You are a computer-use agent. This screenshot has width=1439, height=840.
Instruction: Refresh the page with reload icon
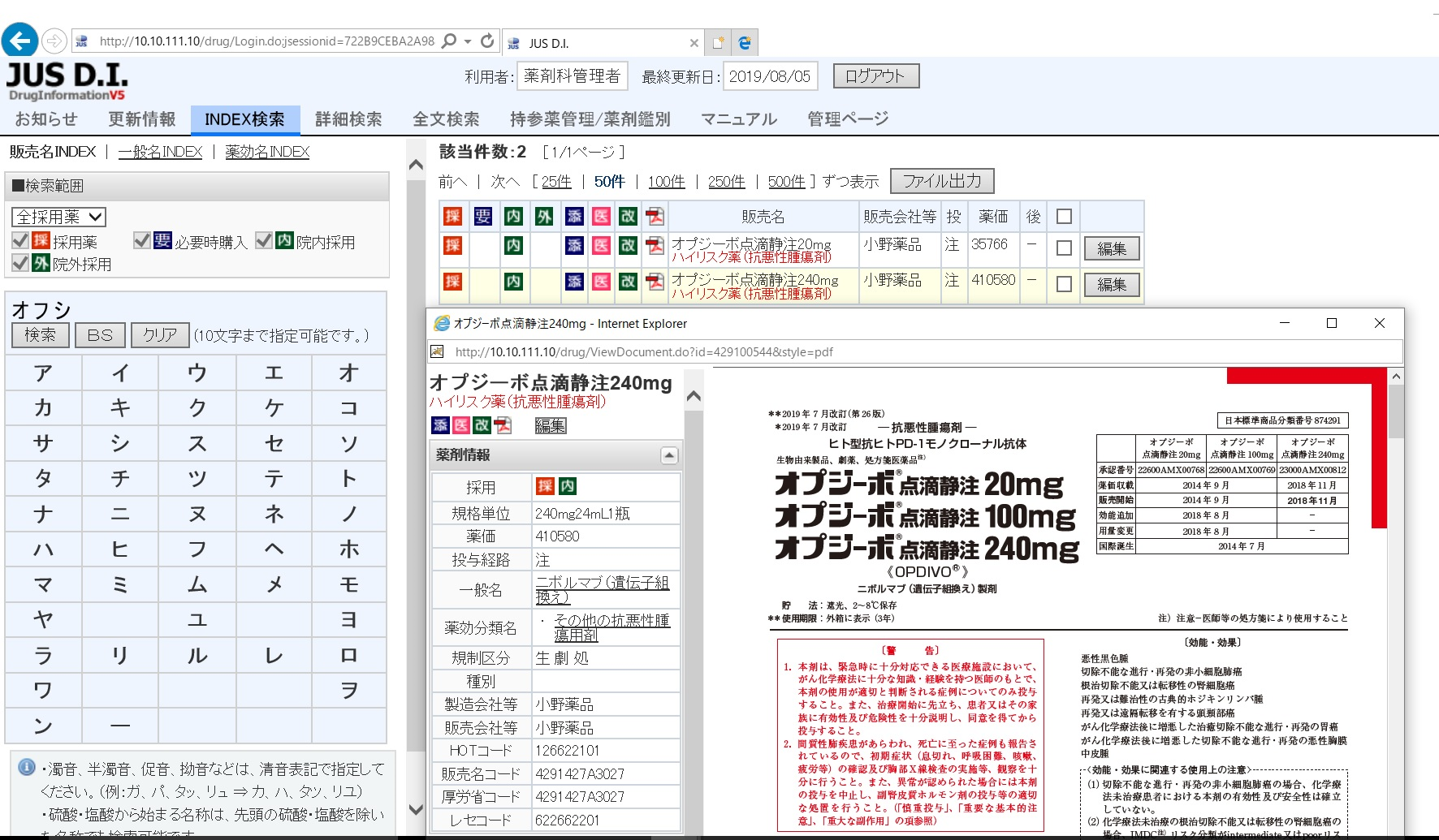[487, 41]
